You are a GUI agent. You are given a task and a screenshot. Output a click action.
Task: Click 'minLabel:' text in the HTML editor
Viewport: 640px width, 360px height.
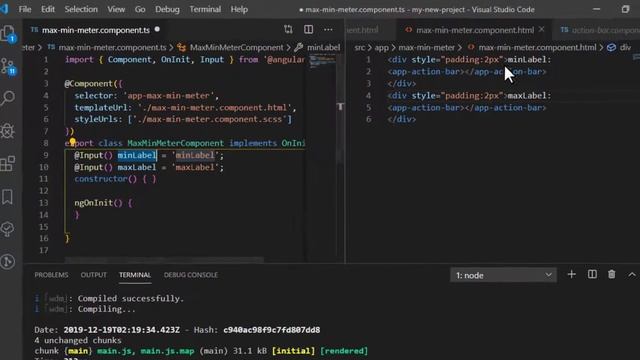click(x=529, y=60)
